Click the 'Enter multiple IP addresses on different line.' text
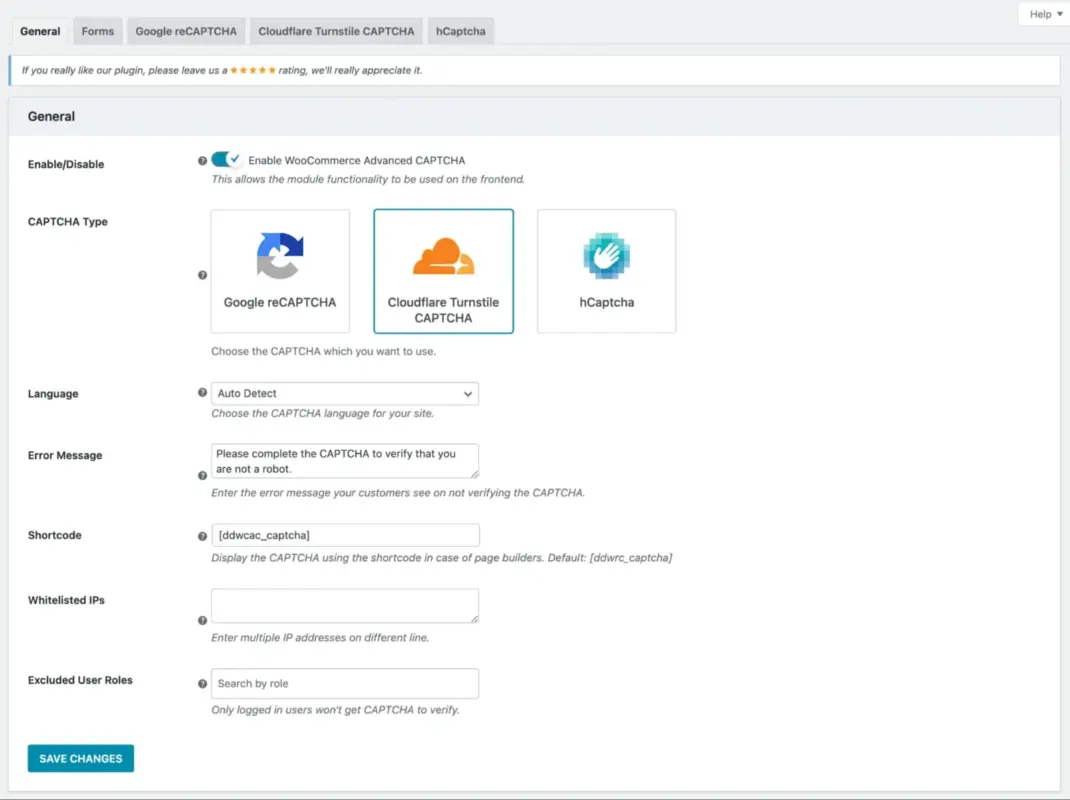 tap(320, 638)
